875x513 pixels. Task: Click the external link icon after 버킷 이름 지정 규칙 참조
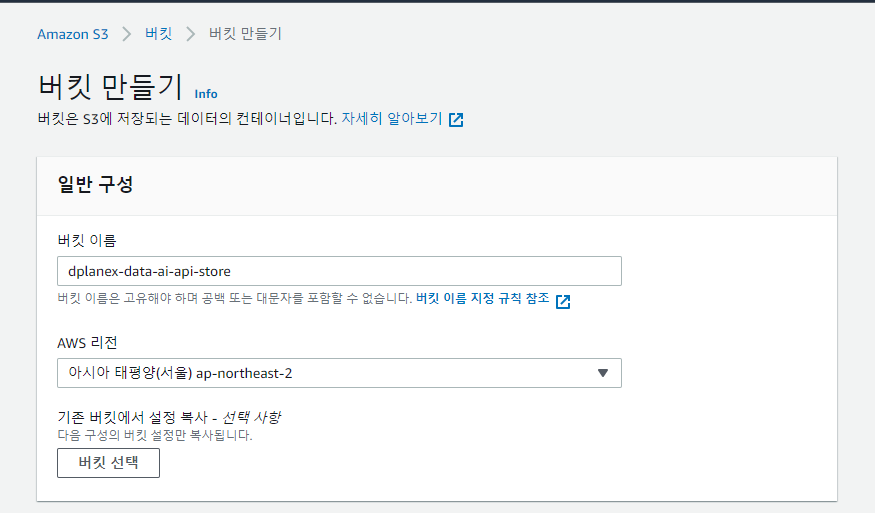tap(563, 301)
